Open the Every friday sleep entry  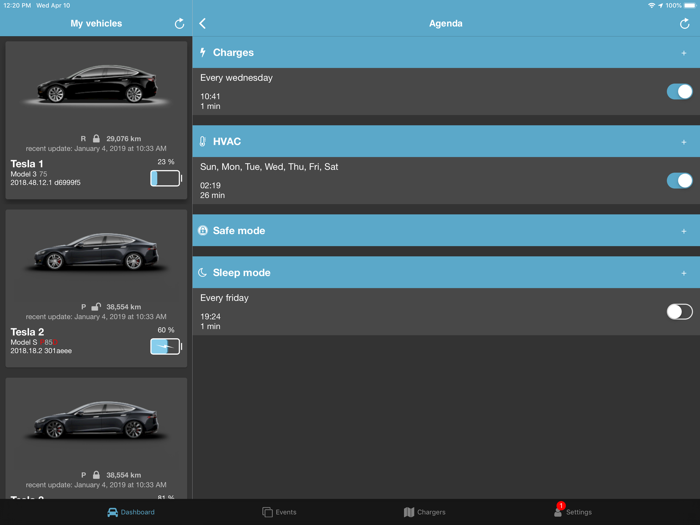pos(446,312)
